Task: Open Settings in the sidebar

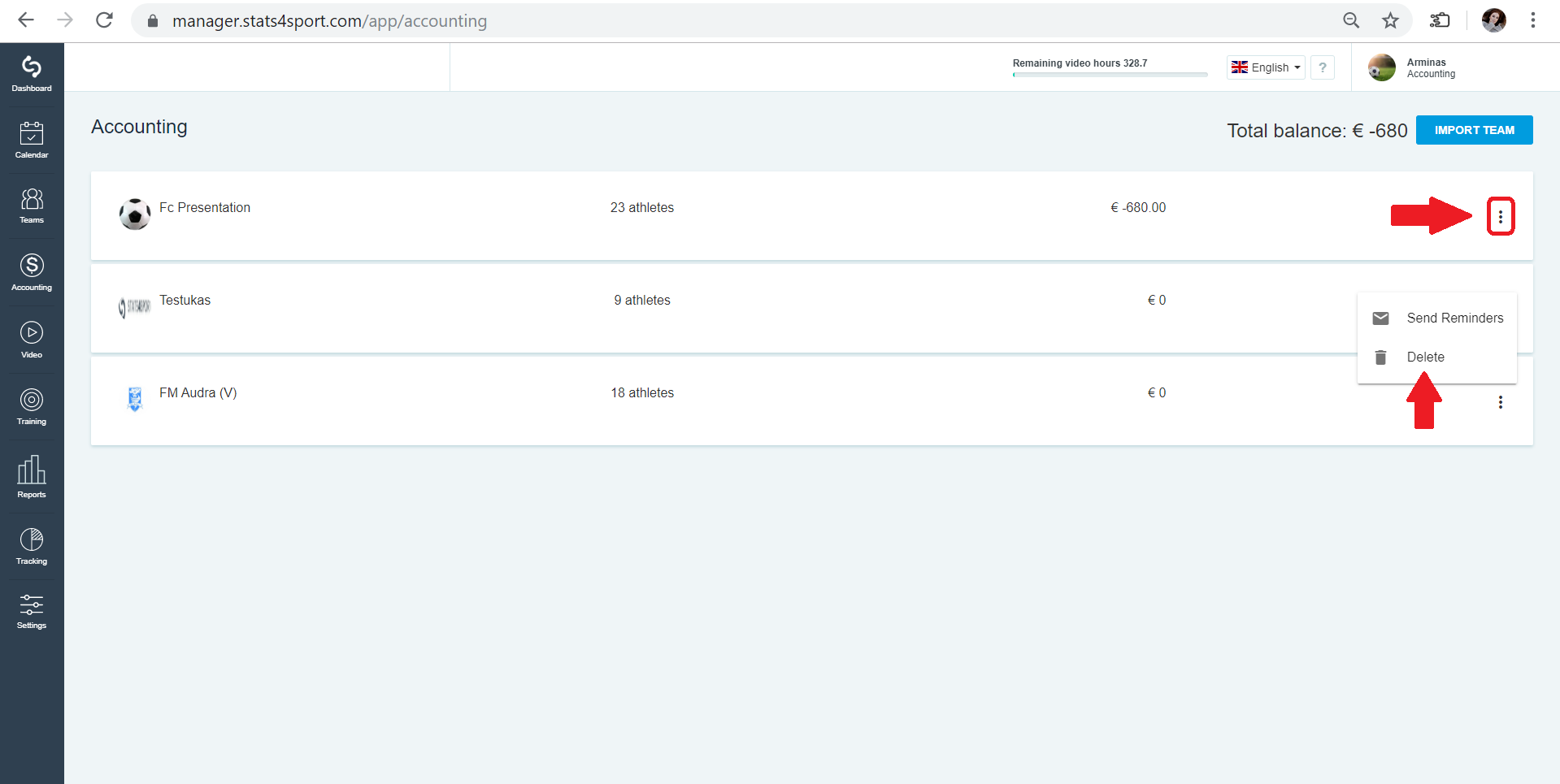Action: [32, 612]
